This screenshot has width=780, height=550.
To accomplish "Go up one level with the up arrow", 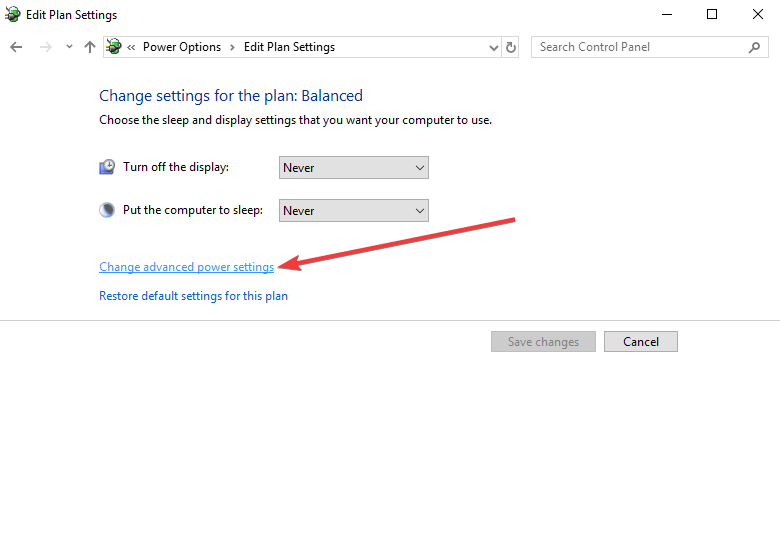I will (90, 47).
